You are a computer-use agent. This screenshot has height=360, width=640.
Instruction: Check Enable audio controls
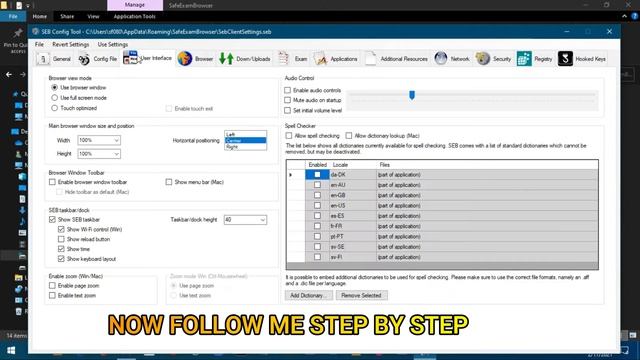coord(287,90)
